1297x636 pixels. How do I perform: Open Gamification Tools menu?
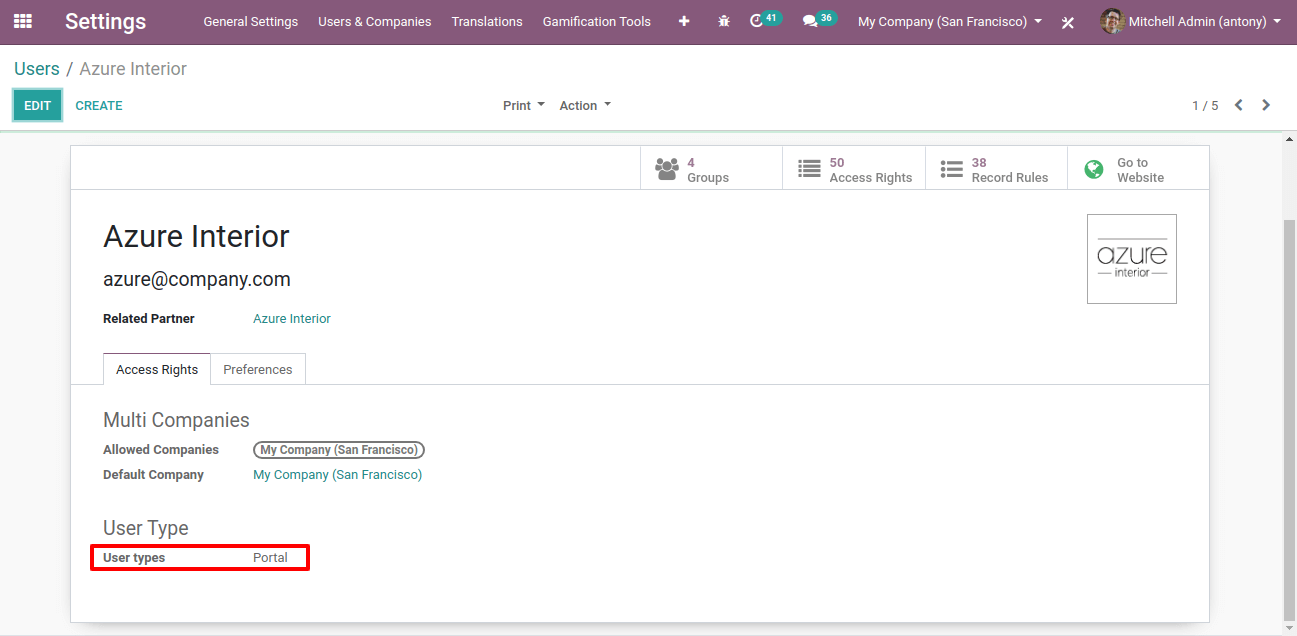[x=597, y=21]
